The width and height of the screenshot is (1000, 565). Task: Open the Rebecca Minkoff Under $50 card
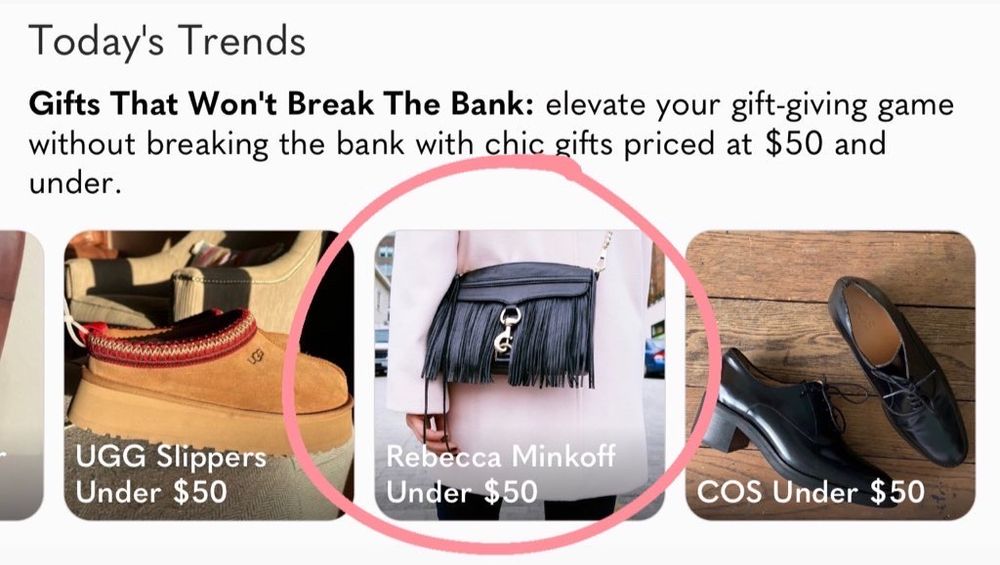coord(520,375)
